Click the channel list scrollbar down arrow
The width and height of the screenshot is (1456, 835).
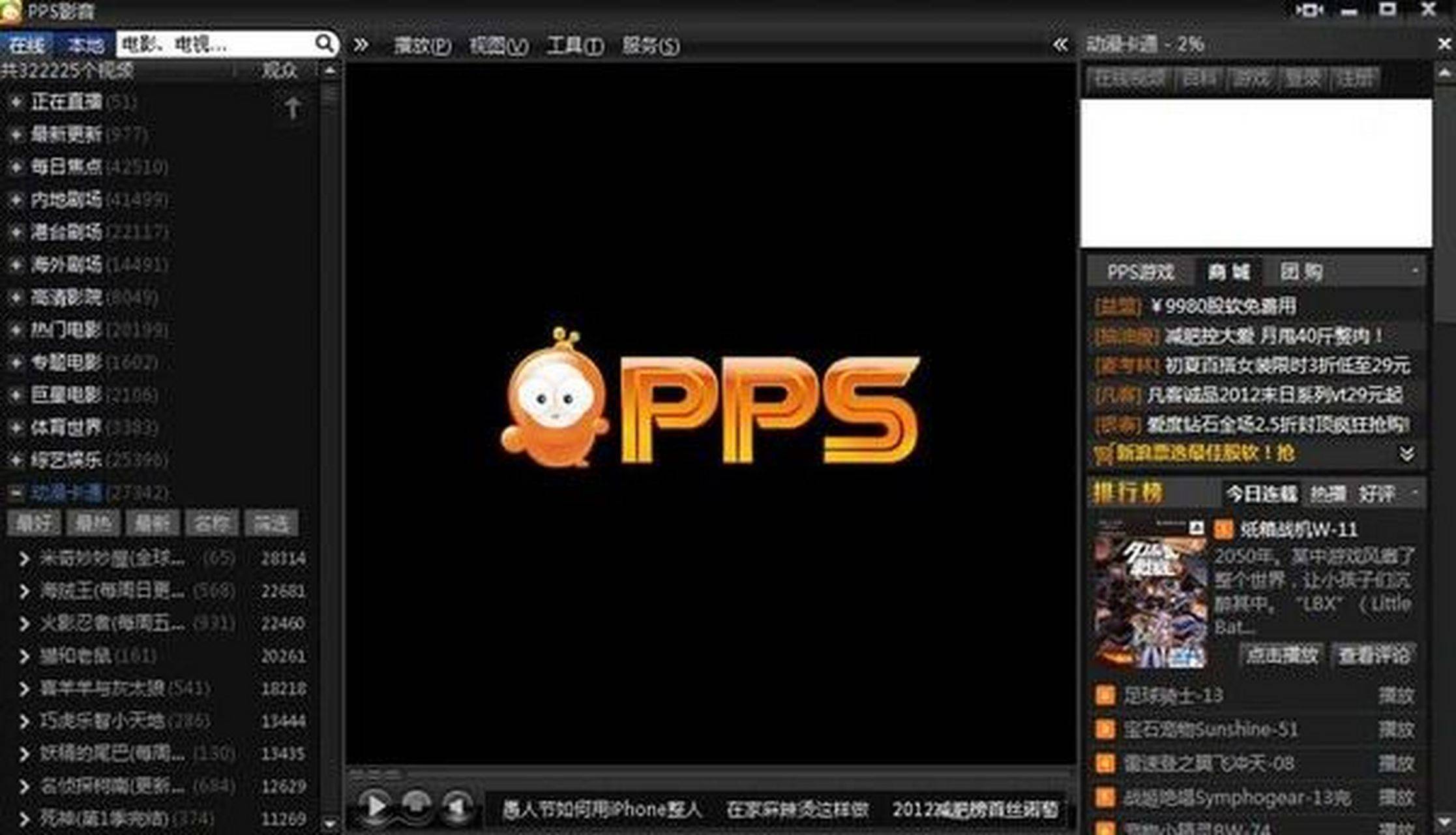pos(330,825)
